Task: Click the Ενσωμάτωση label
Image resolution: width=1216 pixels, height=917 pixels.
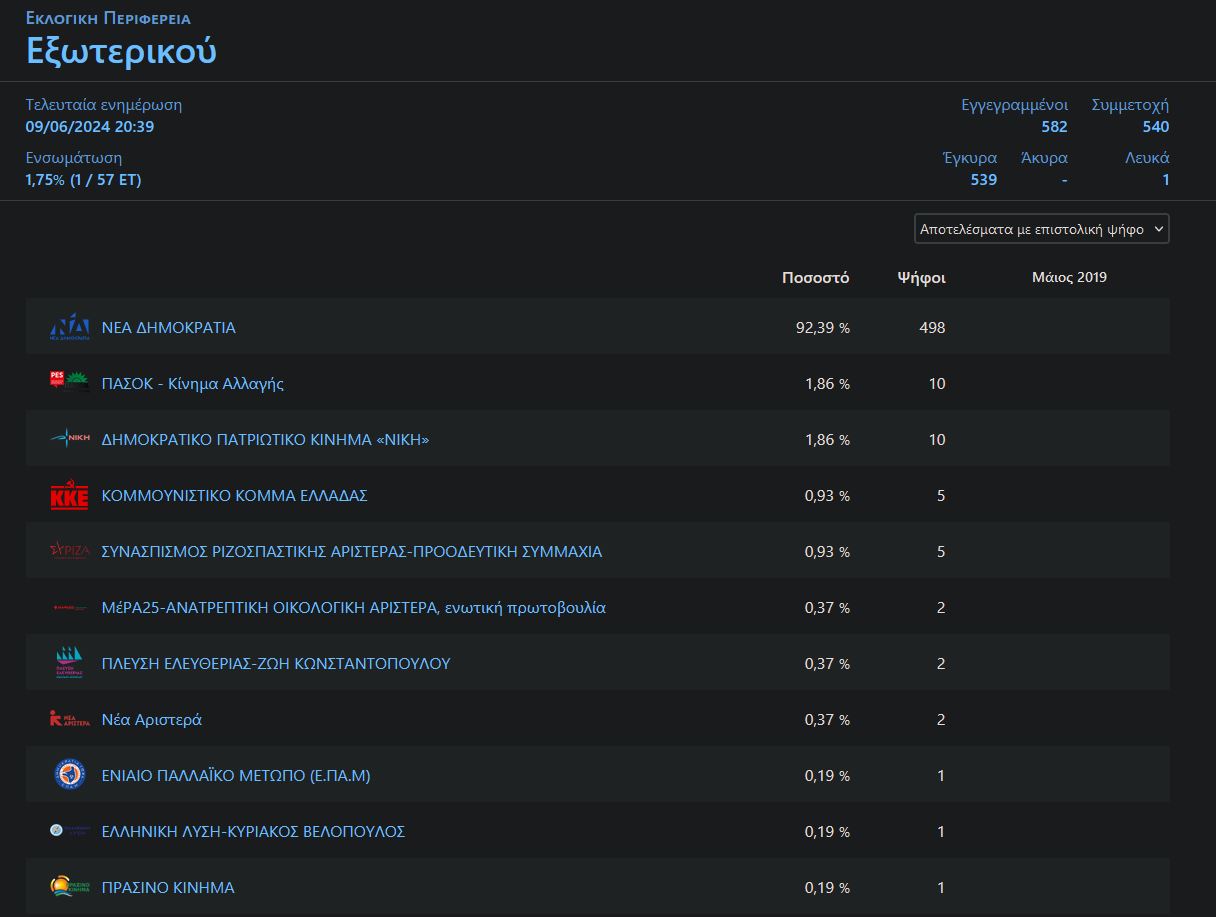Action: [x=74, y=158]
